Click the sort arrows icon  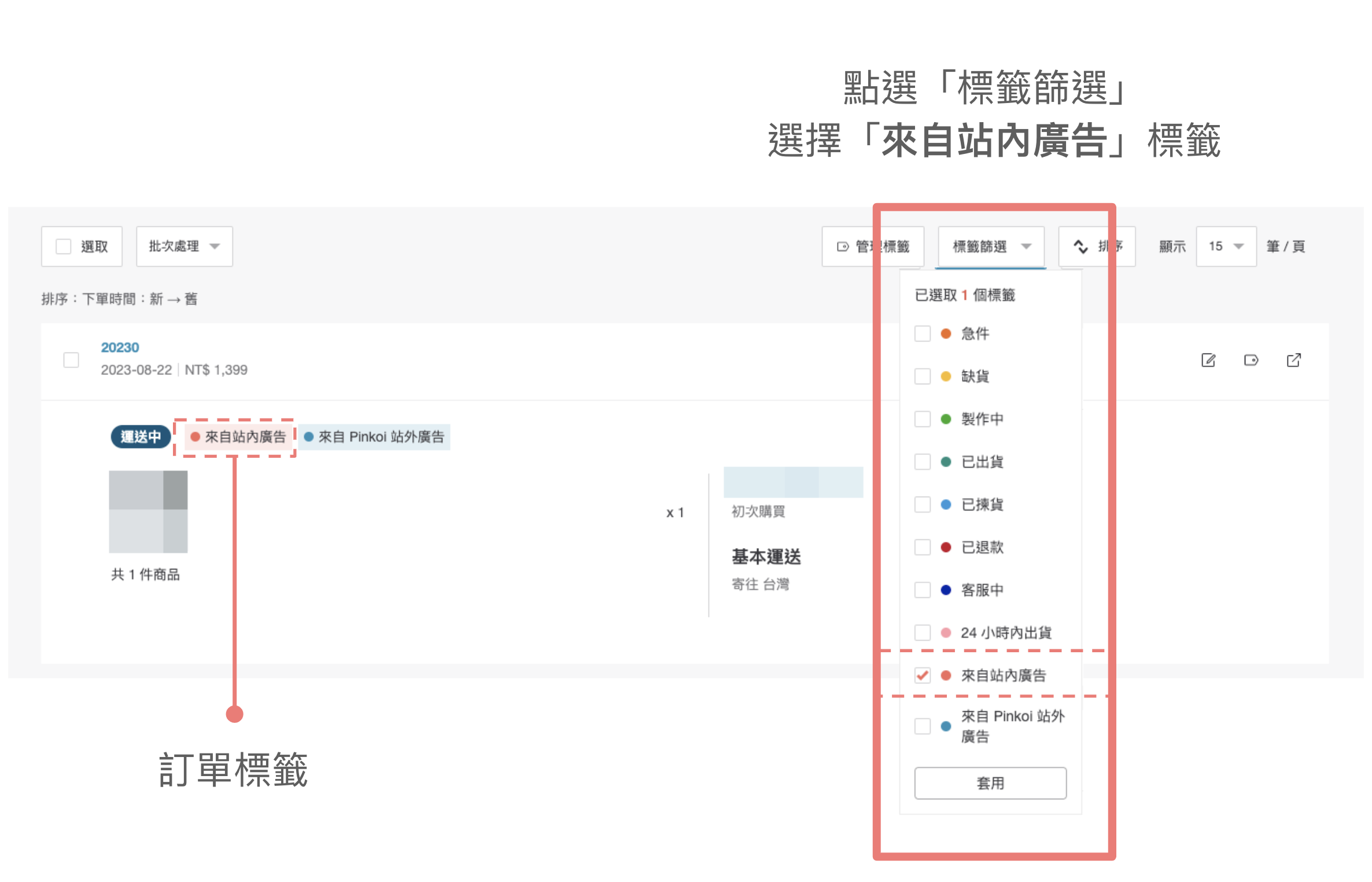(x=1080, y=247)
